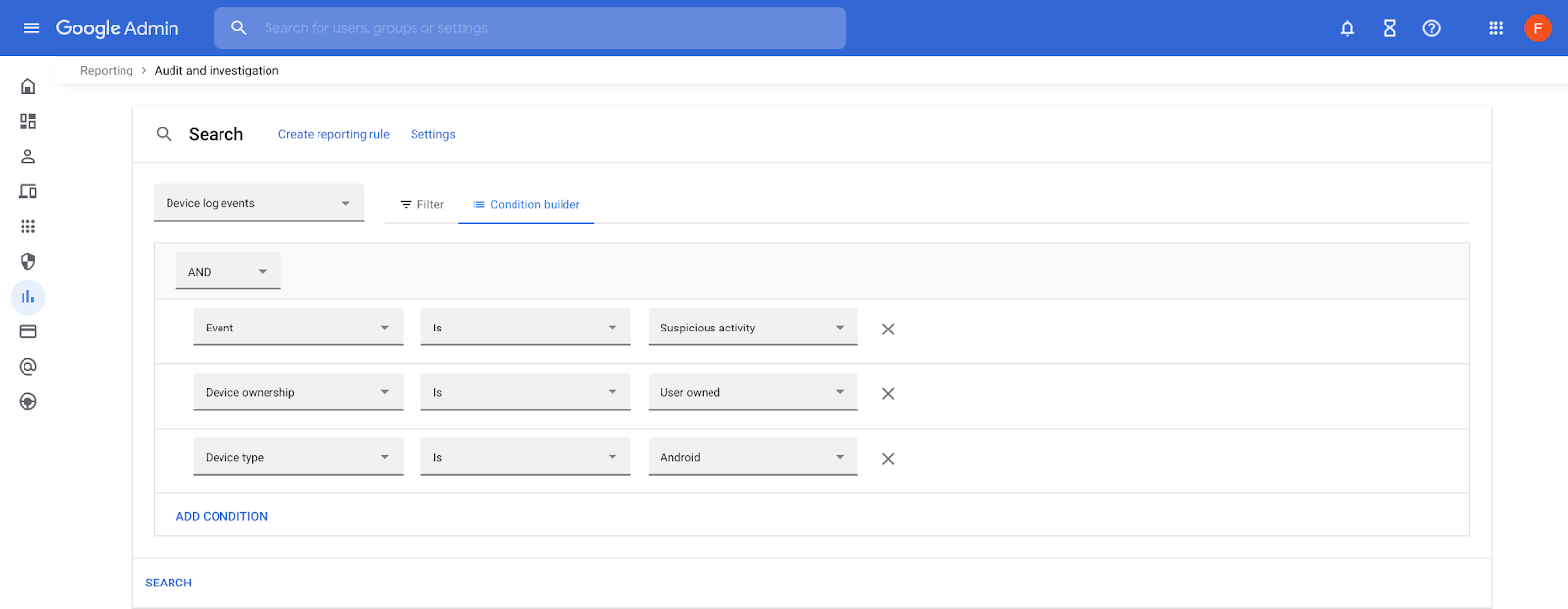Click the Search heading text
Screen dimensions: 1568x609
(x=216, y=134)
